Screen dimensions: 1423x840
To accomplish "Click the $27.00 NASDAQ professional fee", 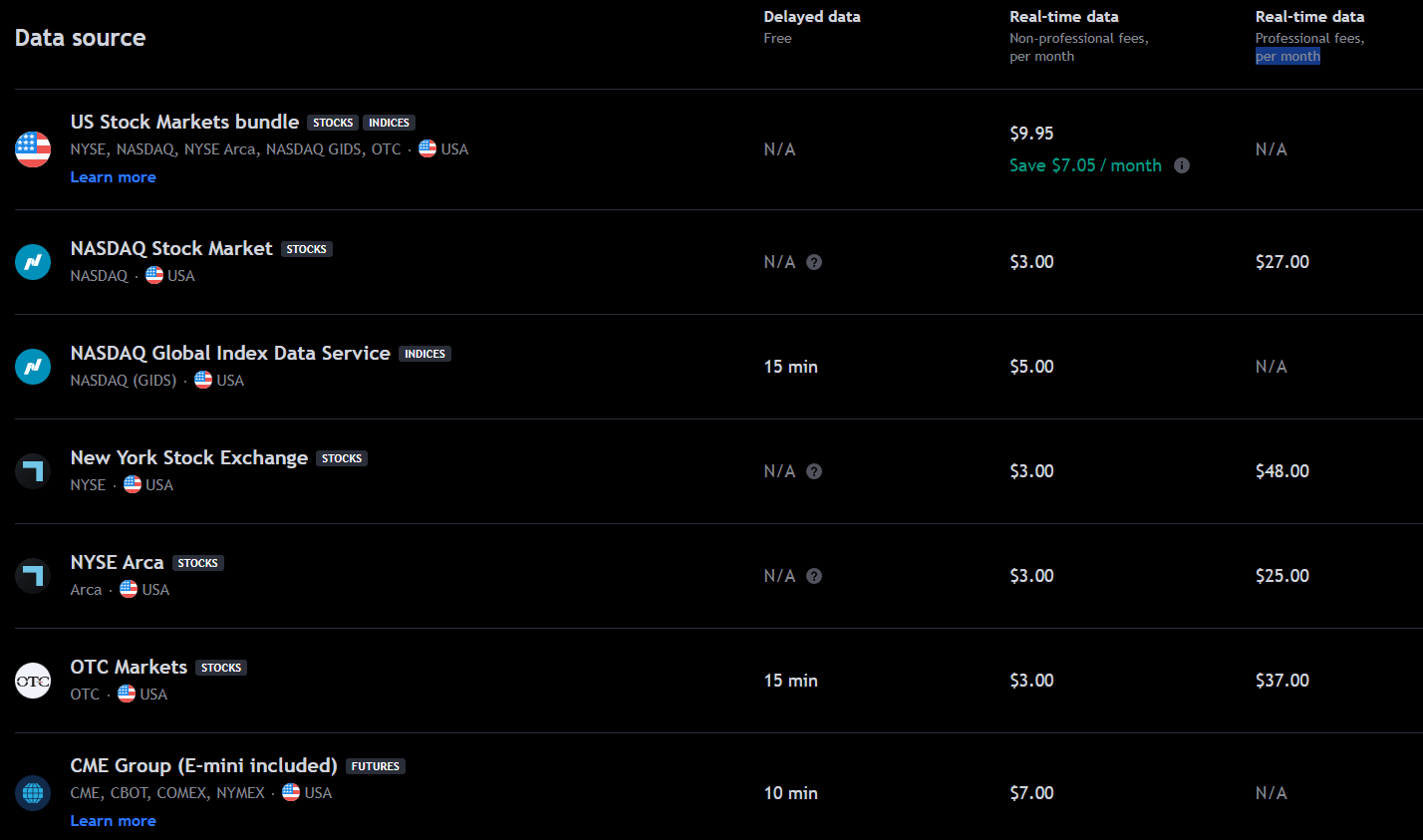I will tap(1282, 262).
